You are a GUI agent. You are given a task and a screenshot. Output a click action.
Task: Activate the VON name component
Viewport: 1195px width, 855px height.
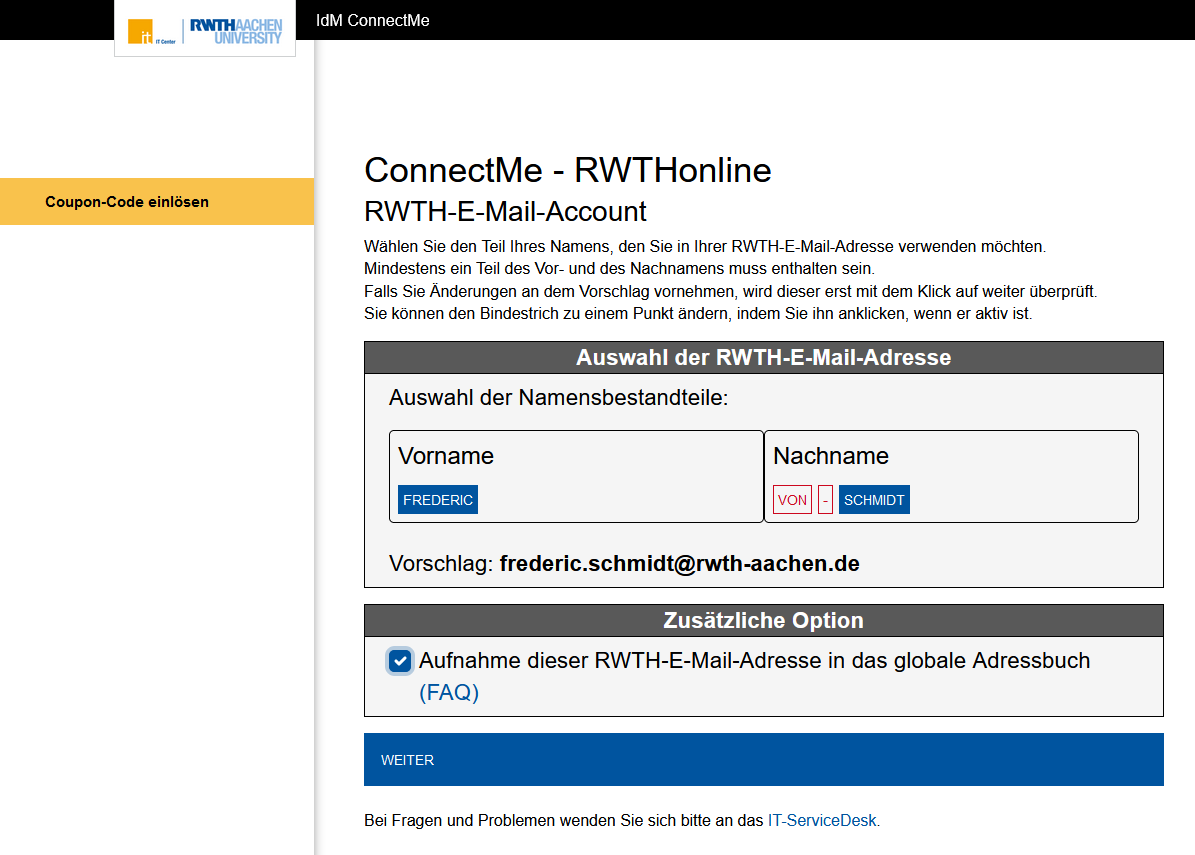click(x=791, y=499)
